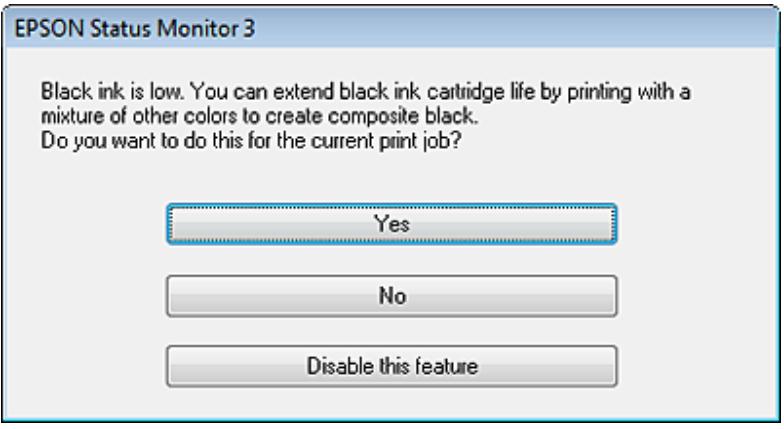Answer Yes for the current print job

[392, 224]
